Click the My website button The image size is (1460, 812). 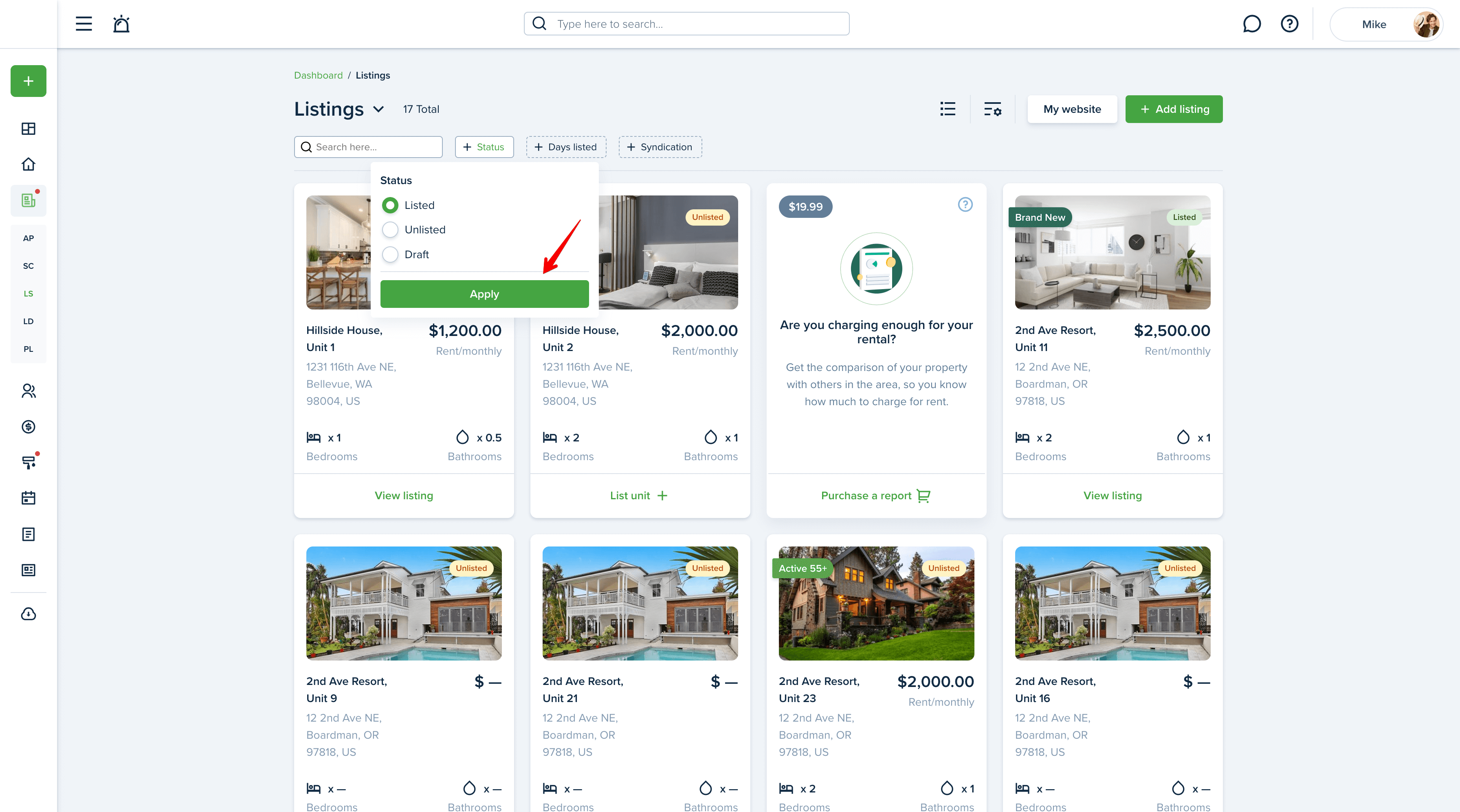coord(1072,110)
